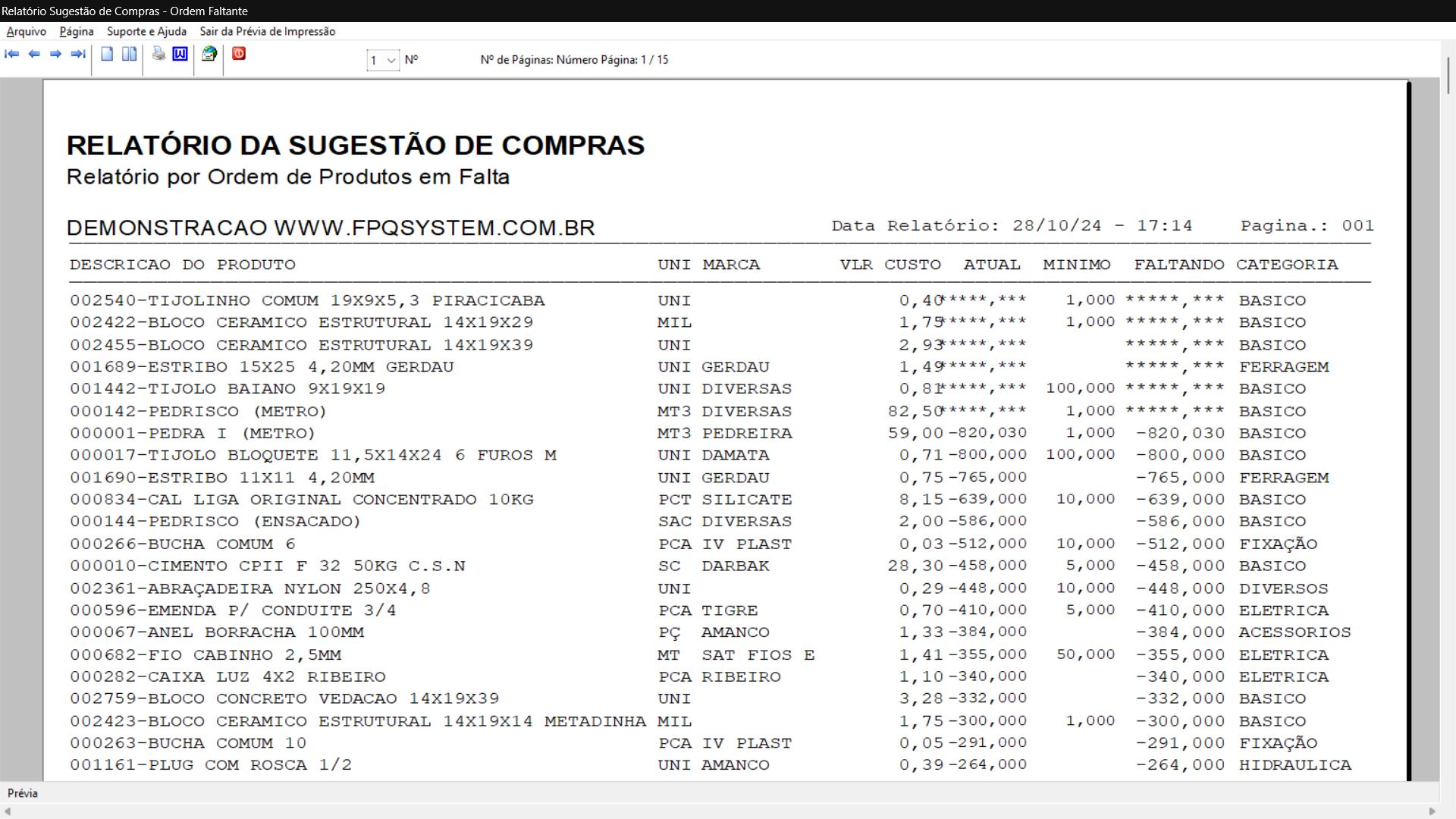Click horizontal scrollbar left arrow

tap(8, 811)
